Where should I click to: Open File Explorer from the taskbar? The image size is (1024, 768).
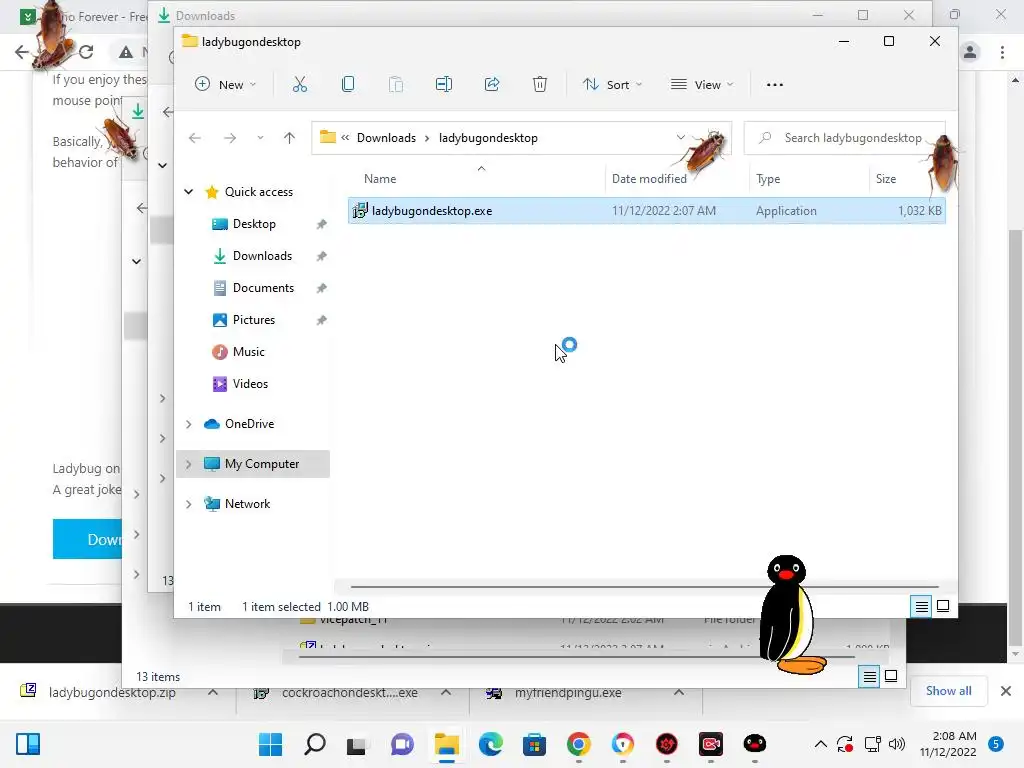pyautogui.click(x=447, y=744)
